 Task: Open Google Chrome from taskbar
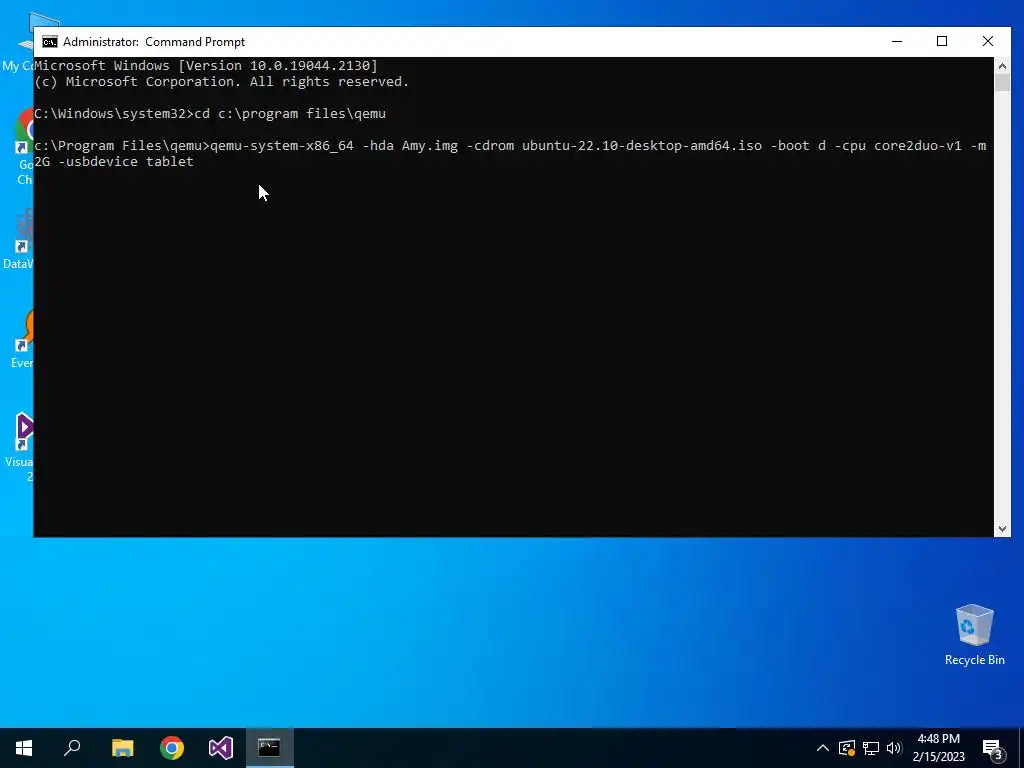[x=172, y=748]
